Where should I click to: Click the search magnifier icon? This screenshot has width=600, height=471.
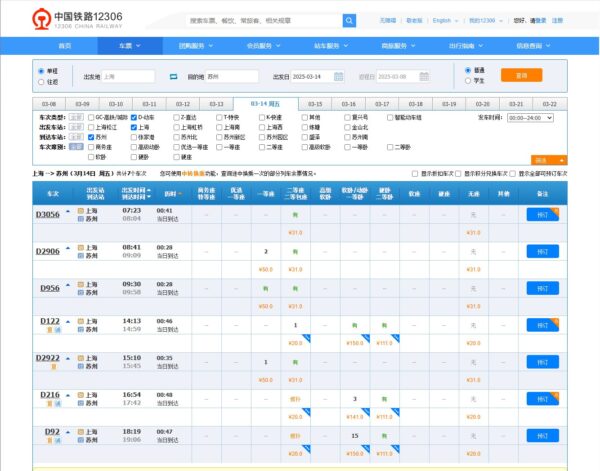tap(349, 20)
